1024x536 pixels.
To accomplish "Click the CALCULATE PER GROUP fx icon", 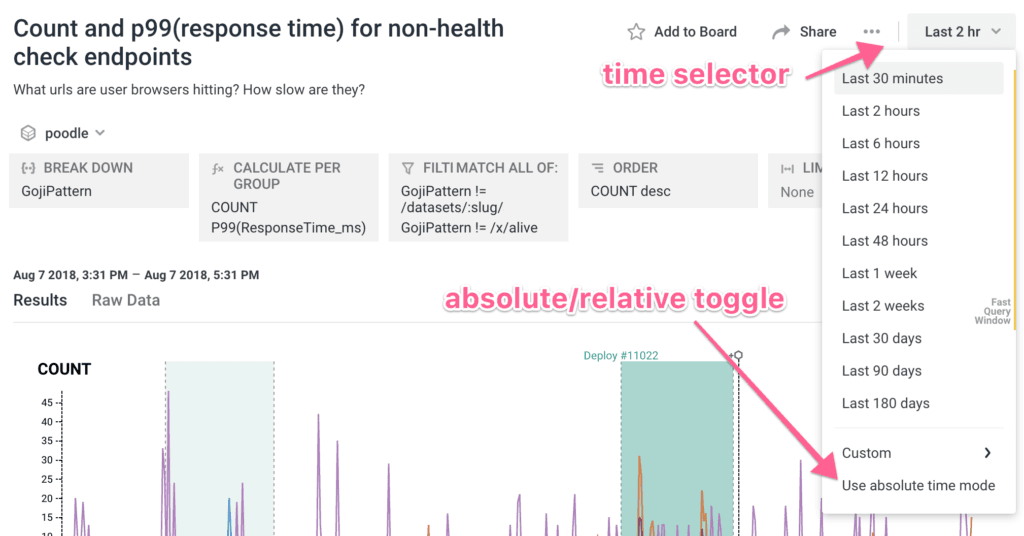I will pos(218,169).
